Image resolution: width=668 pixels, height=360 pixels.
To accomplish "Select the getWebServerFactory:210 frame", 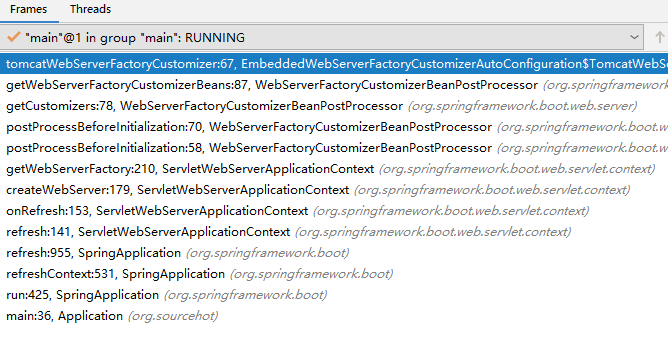I will (x=334, y=169).
